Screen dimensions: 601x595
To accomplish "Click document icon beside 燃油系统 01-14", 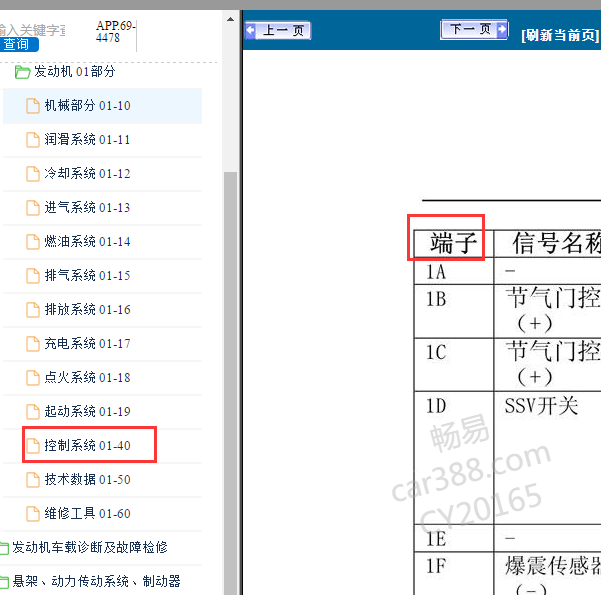I will [33, 242].
